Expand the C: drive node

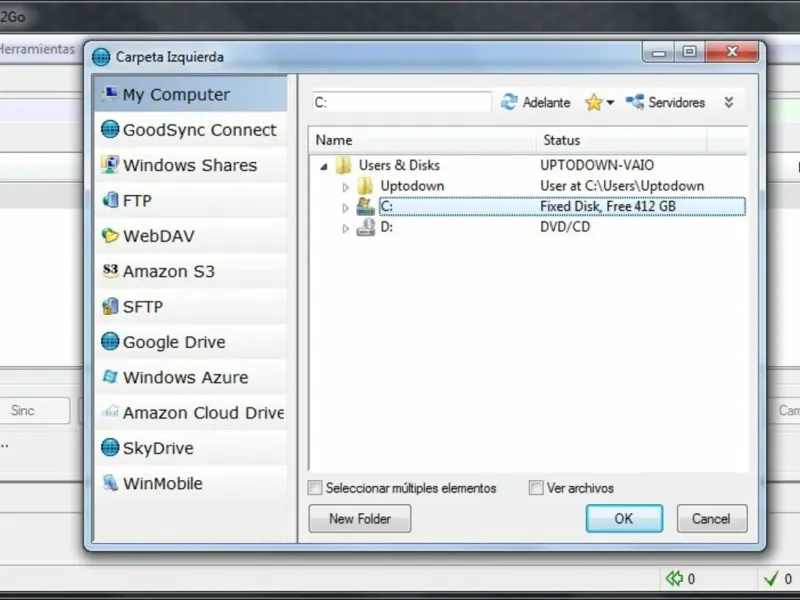click(345, 208)
